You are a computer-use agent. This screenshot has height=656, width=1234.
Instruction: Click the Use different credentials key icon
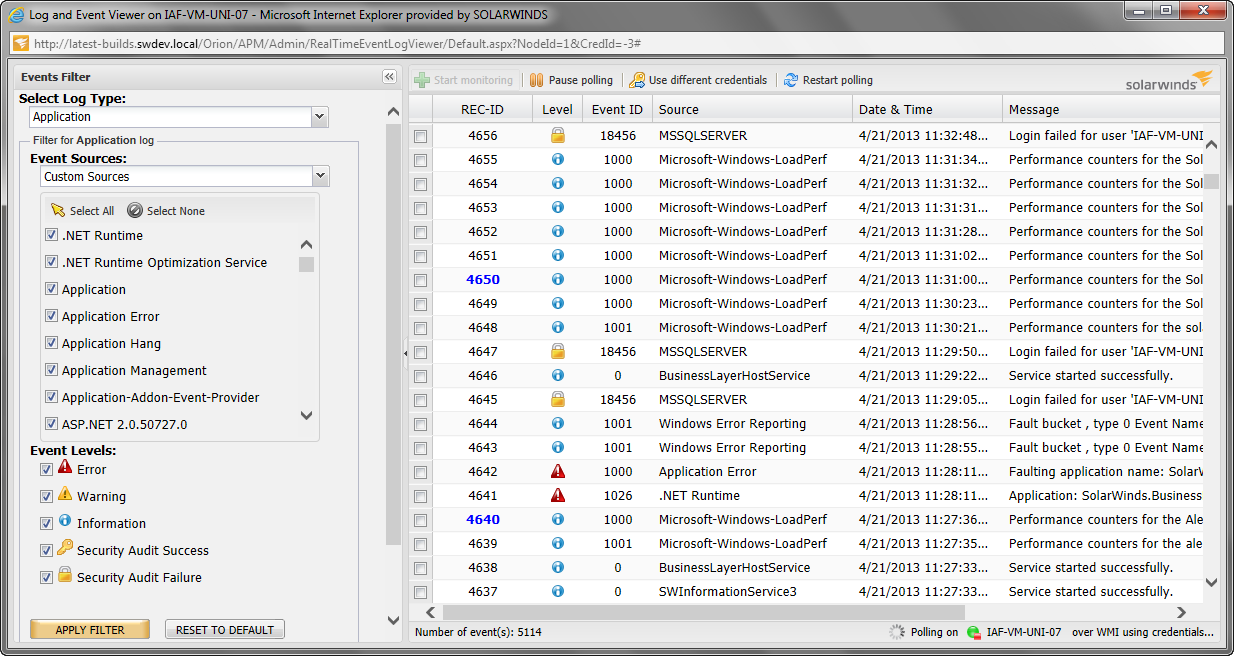(x=637, y=80)
